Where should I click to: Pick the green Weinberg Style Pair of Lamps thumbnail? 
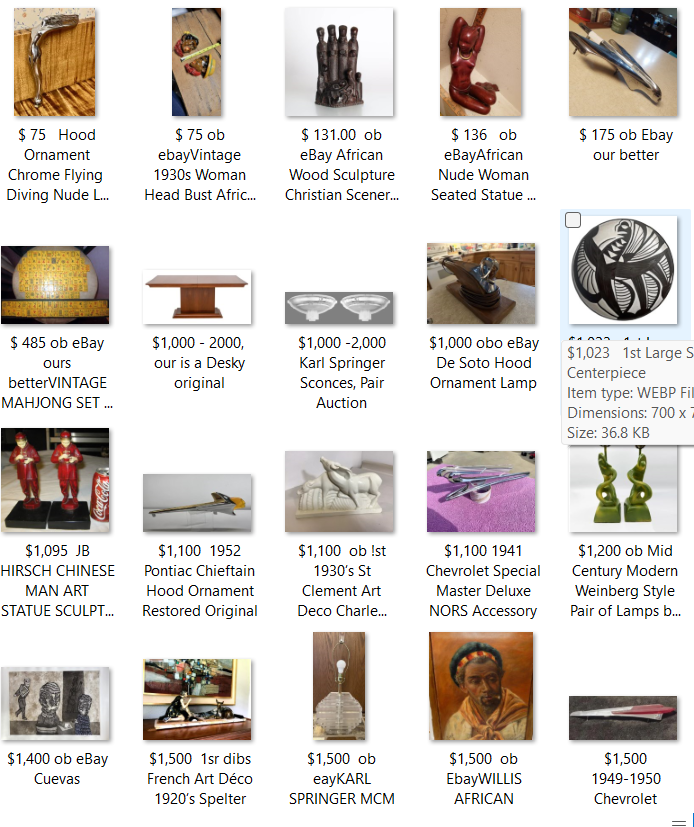(623, 488)
